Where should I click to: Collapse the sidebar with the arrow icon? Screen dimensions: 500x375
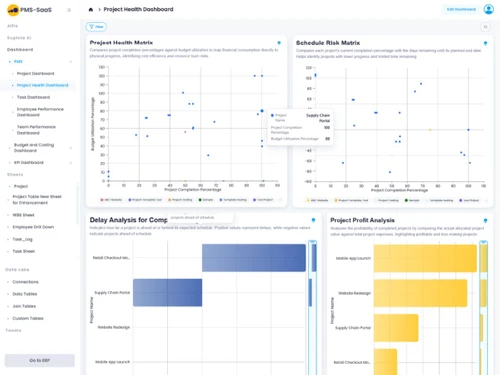pyautogui.click(x=69, y=10)
